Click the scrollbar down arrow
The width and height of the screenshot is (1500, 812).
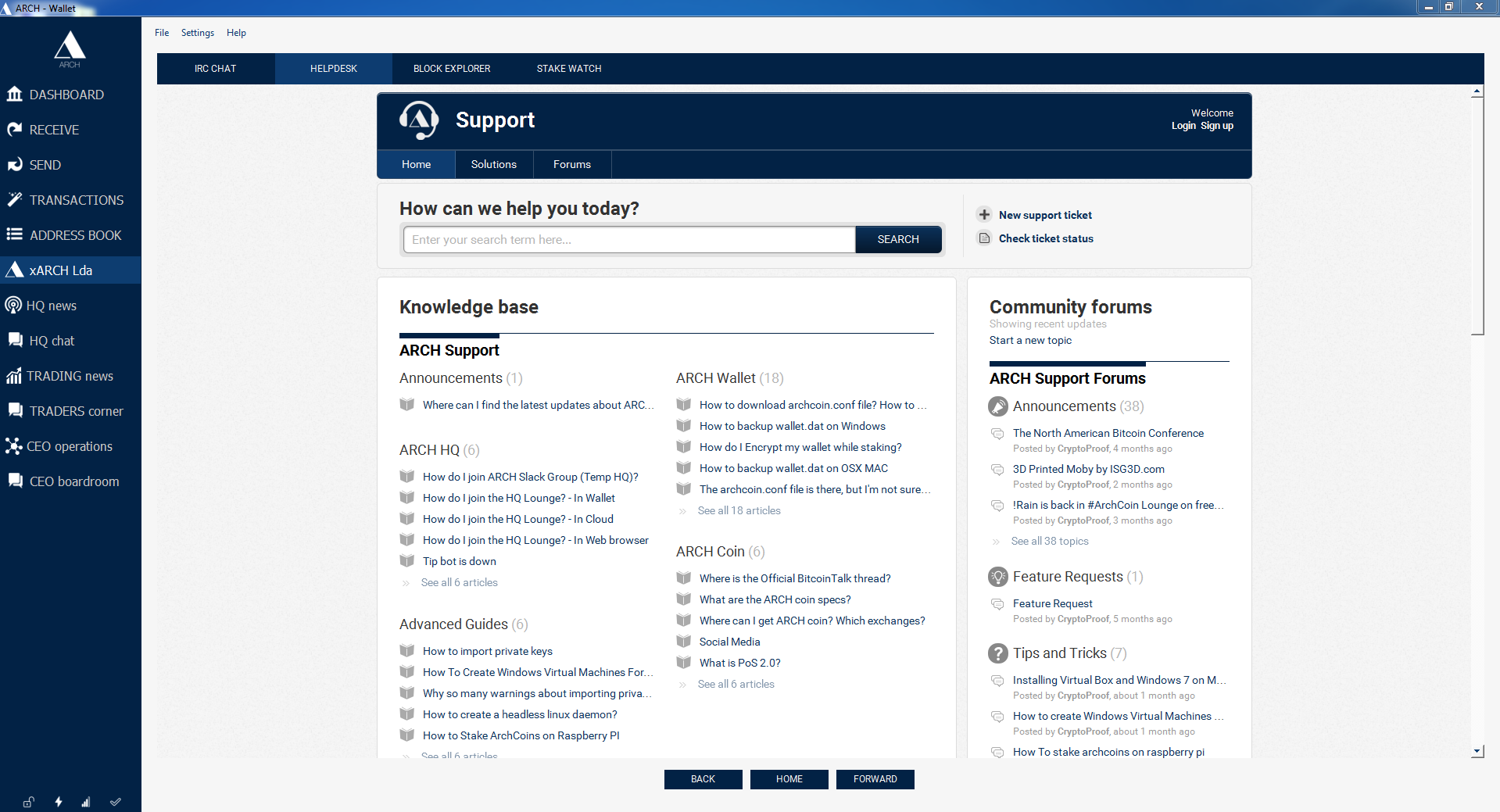coord(1477,752)
